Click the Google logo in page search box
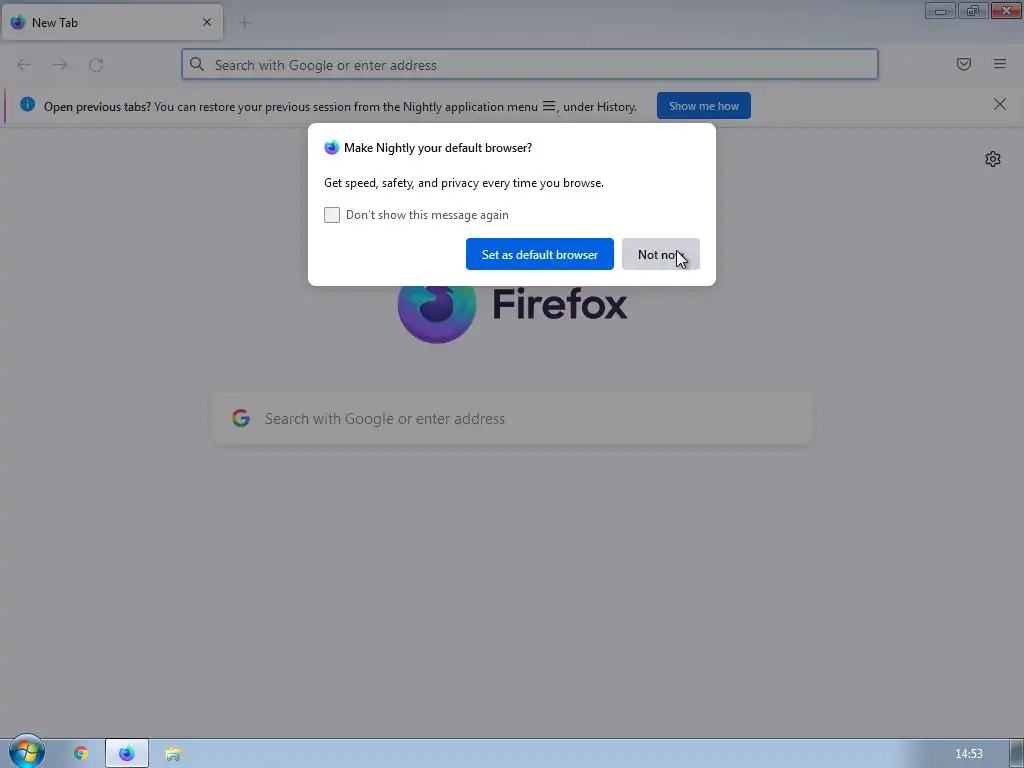 tap(241, 418)
